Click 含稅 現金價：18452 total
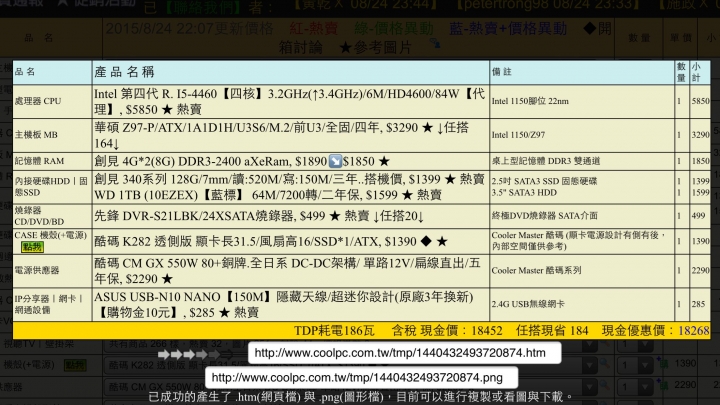Viewport: 720px width, 405px height. (447, 331)
